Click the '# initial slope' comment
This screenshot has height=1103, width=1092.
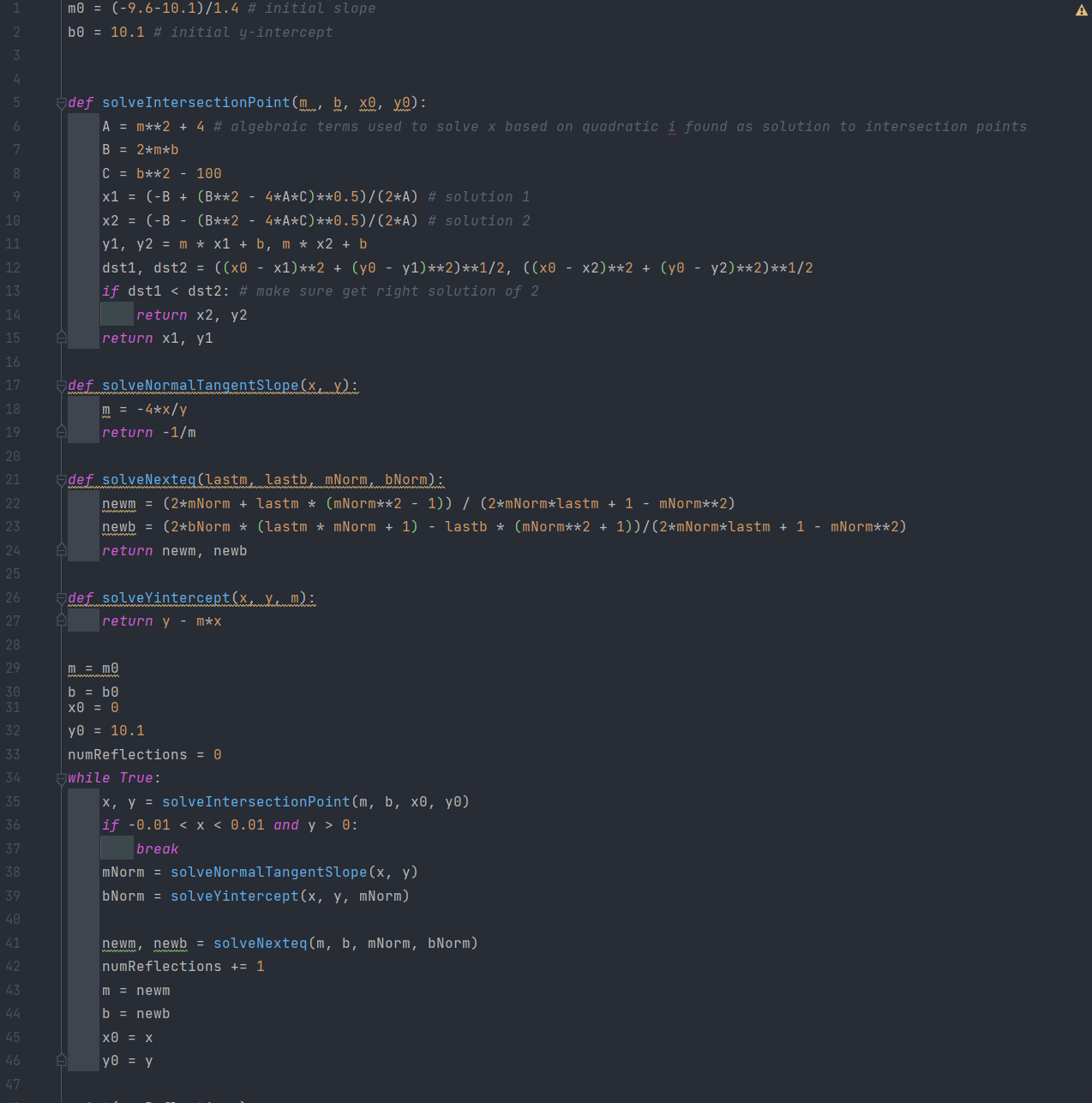pos(311,9)
